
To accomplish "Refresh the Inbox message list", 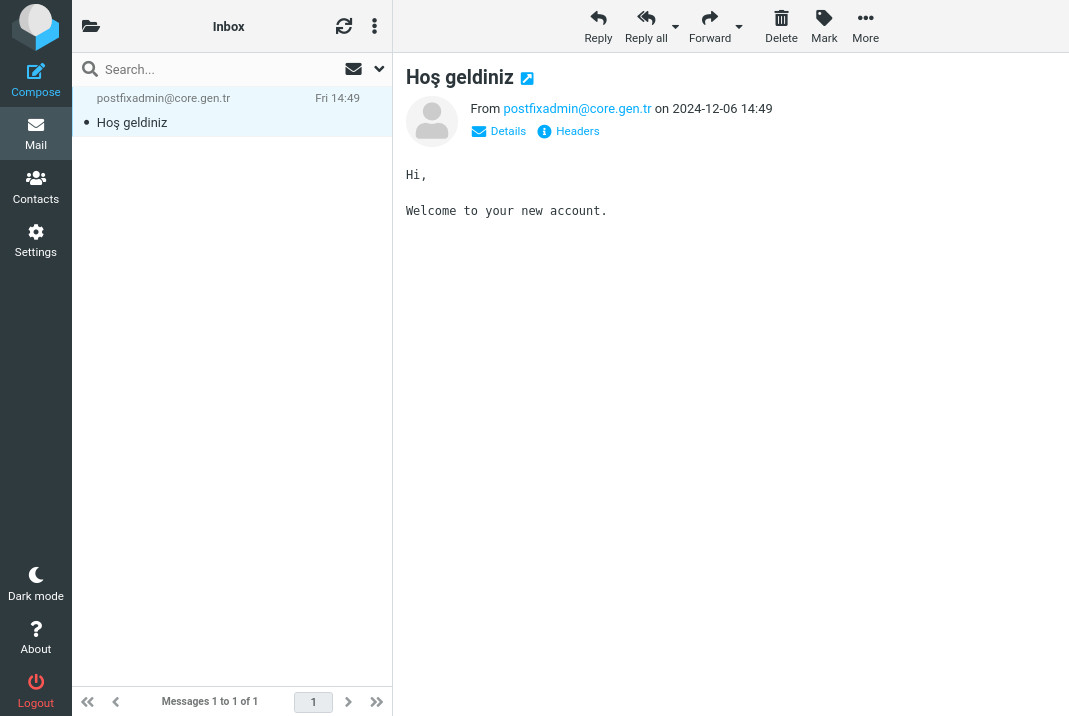I will coord(344,27).
